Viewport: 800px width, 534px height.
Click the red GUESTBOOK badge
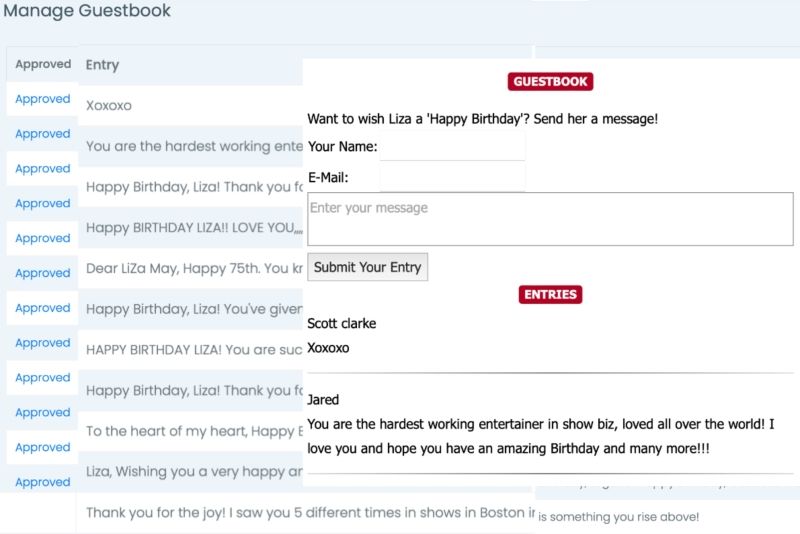550,82
